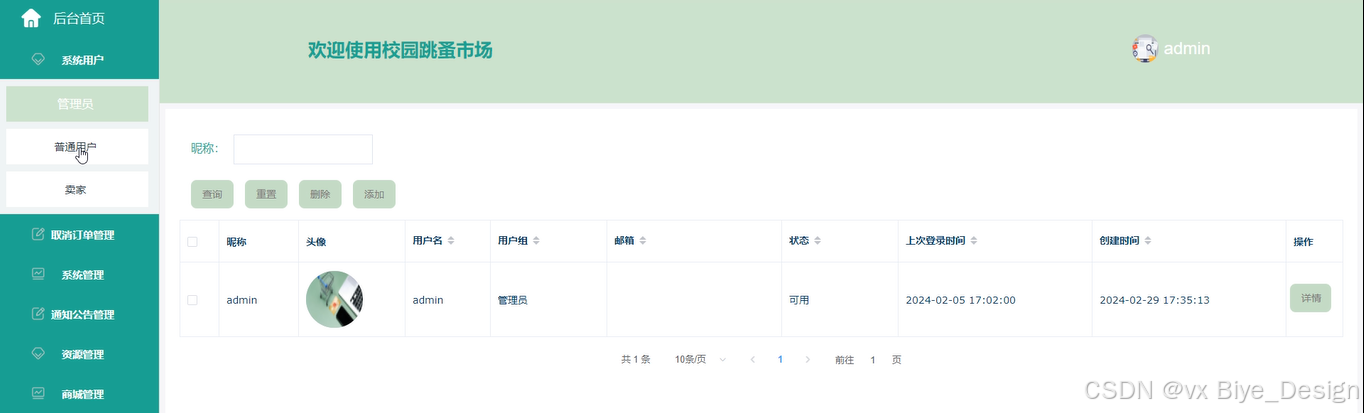
Task: Click the 前往 page number input
Action: [872, 359]
